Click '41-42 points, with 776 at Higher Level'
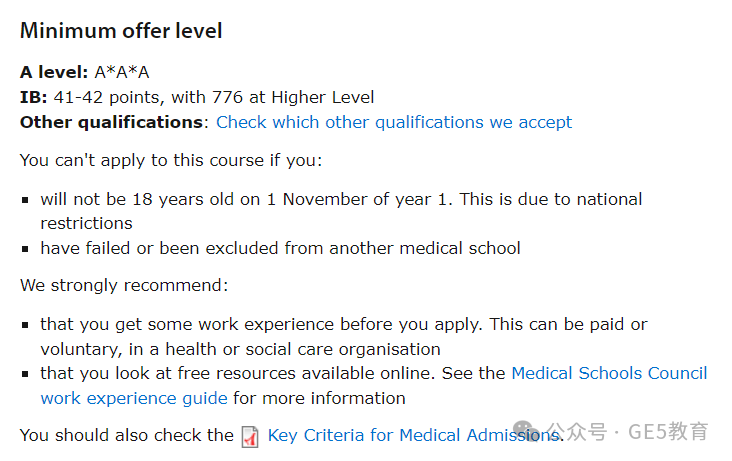Viewport: 732px width, 461px height. (214, 97)
